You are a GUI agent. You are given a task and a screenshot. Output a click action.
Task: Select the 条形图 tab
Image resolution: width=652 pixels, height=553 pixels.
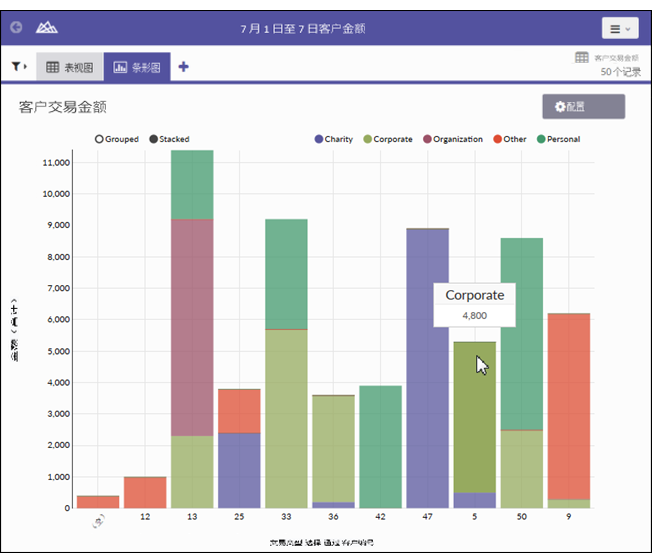(x=137, y=67)
